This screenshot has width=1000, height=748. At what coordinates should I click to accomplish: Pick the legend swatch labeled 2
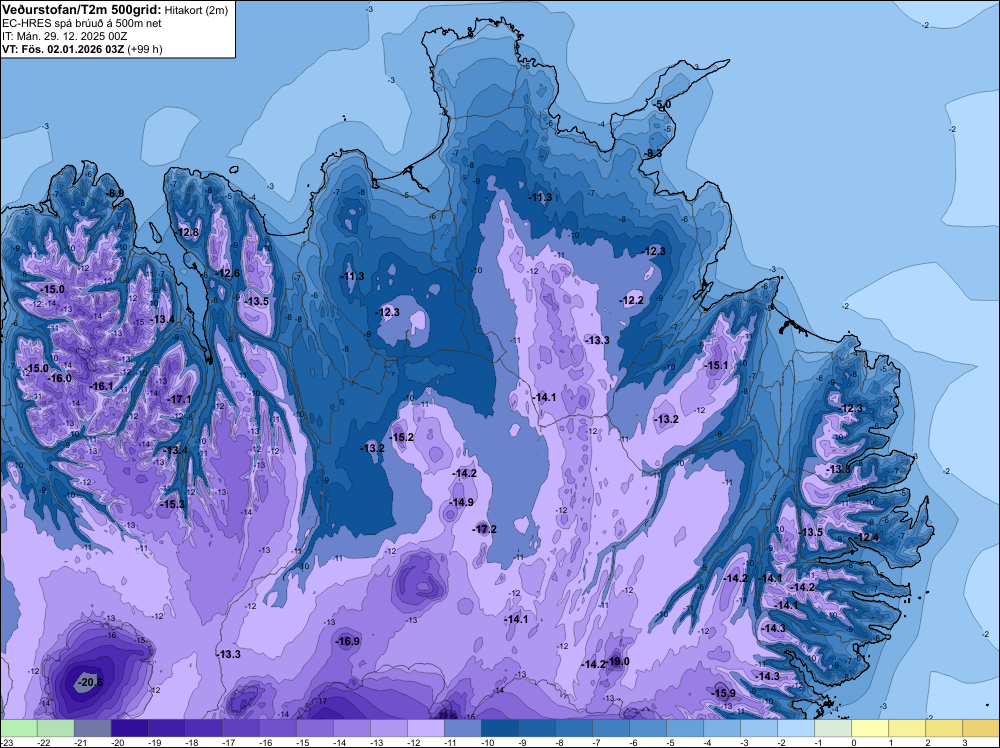click(x=943, y=728)
